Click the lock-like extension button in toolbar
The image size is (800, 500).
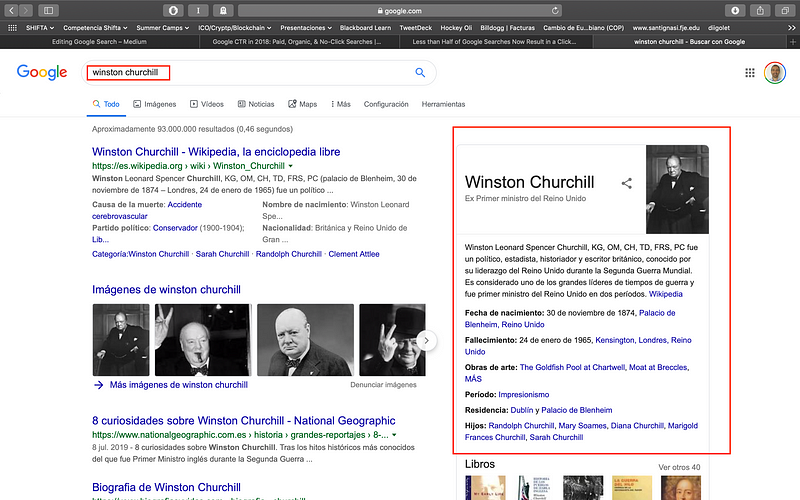pos(223,10)
